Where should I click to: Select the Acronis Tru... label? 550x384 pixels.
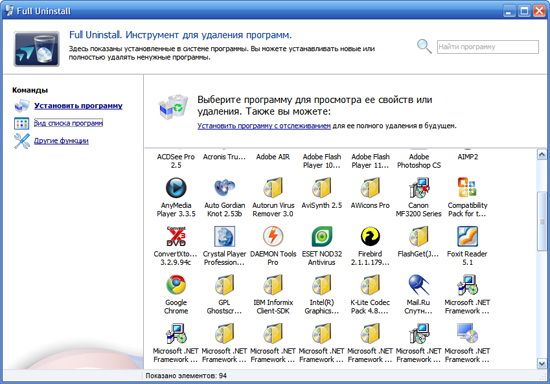click(224, 157)
